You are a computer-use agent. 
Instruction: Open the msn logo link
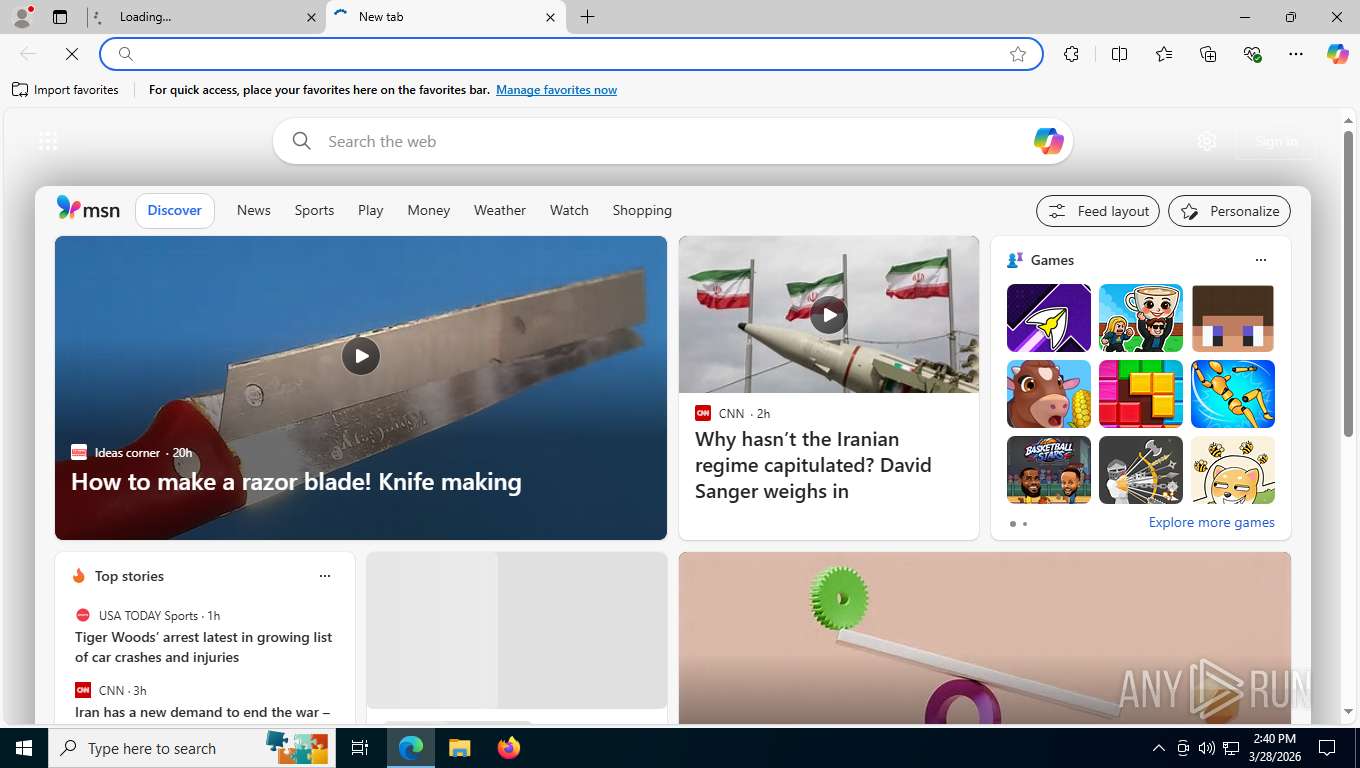coord(88,209)
